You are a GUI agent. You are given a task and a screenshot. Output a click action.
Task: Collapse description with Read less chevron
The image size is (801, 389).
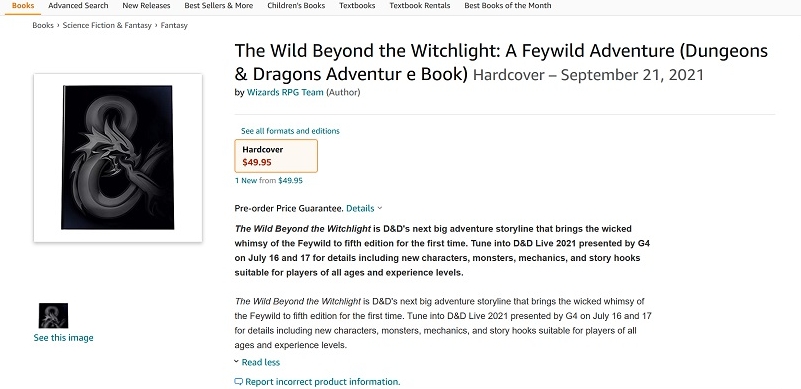(237, 362)
